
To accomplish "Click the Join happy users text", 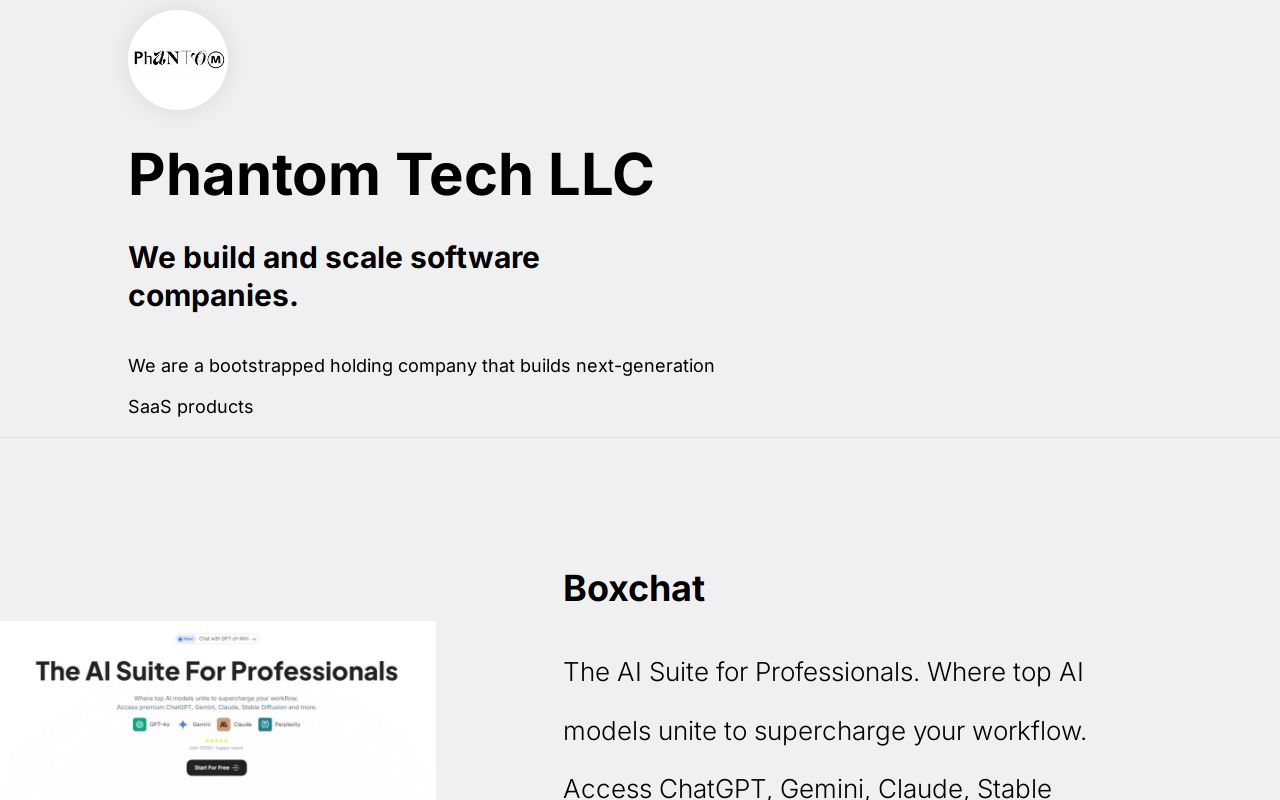I will (x=216, y=748).
